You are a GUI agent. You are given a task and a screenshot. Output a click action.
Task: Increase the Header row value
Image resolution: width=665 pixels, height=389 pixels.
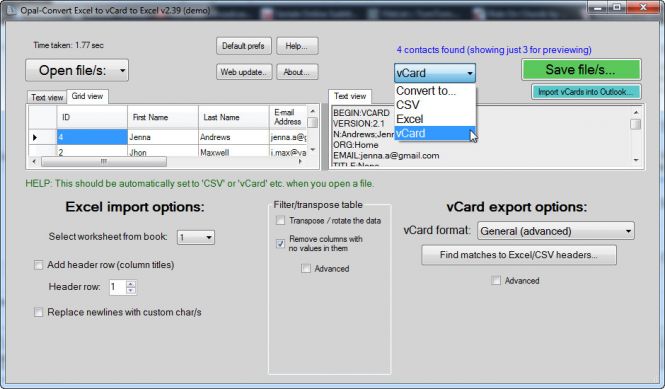pyautogui.click(x=131, y=284)
